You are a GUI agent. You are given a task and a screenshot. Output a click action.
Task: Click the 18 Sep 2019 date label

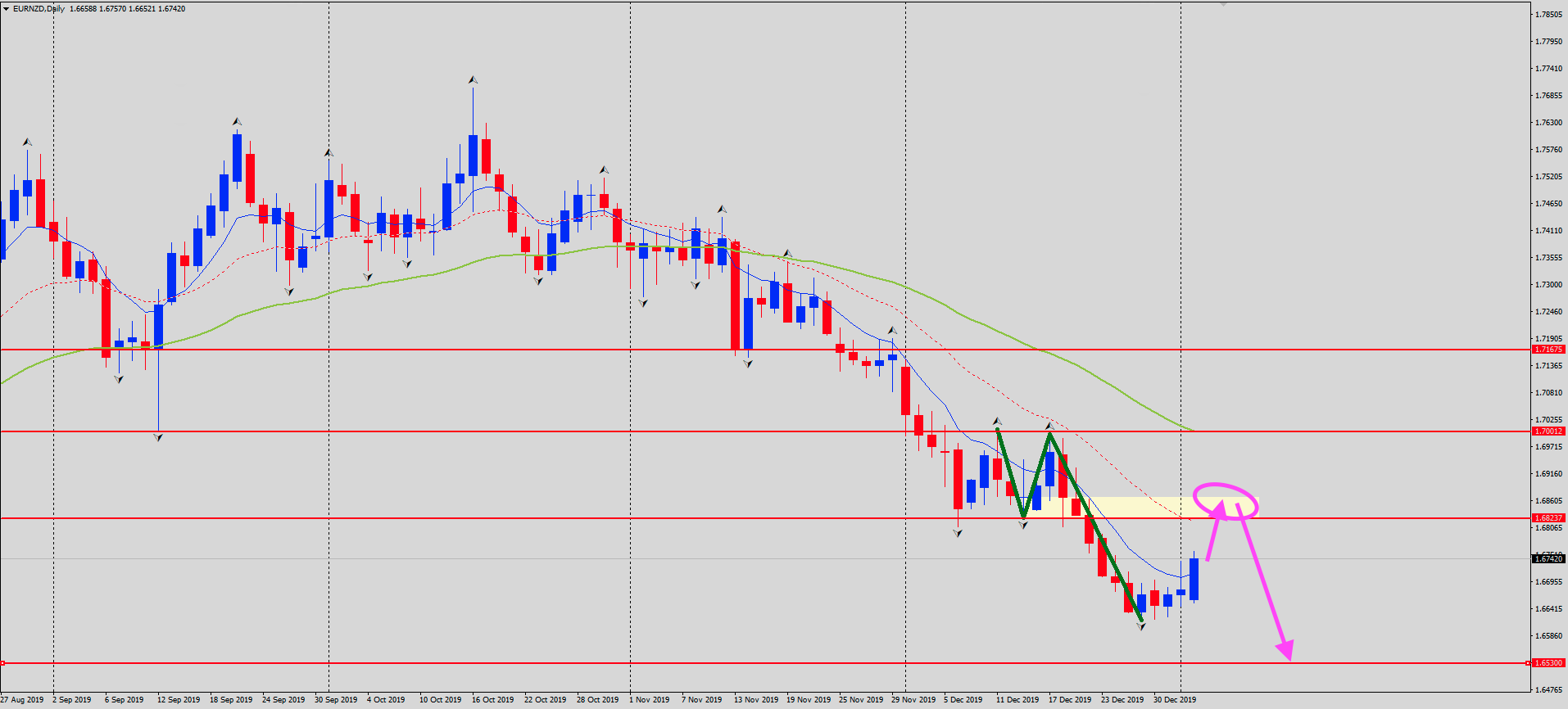pos(231,700)
